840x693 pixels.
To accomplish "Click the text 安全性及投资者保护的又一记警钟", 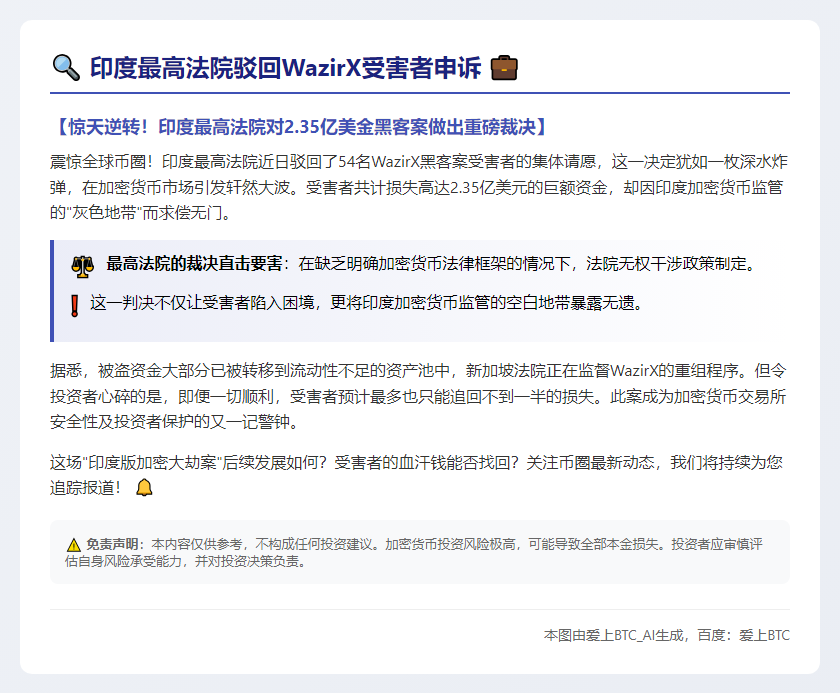I will (170, 422).
